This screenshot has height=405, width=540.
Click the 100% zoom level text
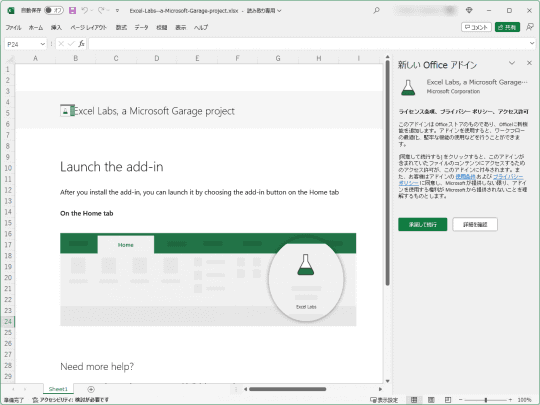525,400
